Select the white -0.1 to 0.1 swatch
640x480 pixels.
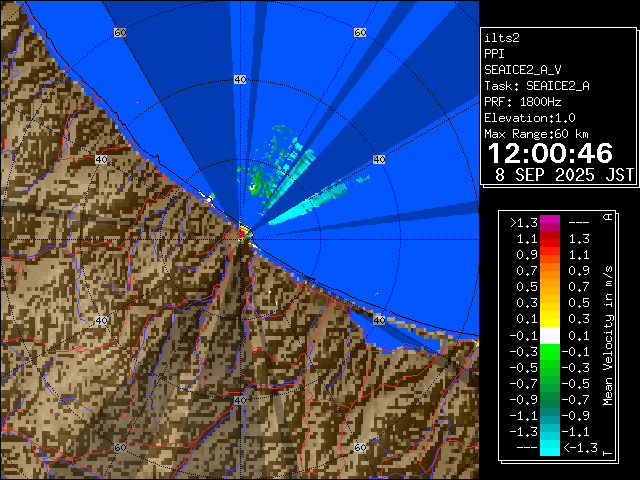(549, 336)
